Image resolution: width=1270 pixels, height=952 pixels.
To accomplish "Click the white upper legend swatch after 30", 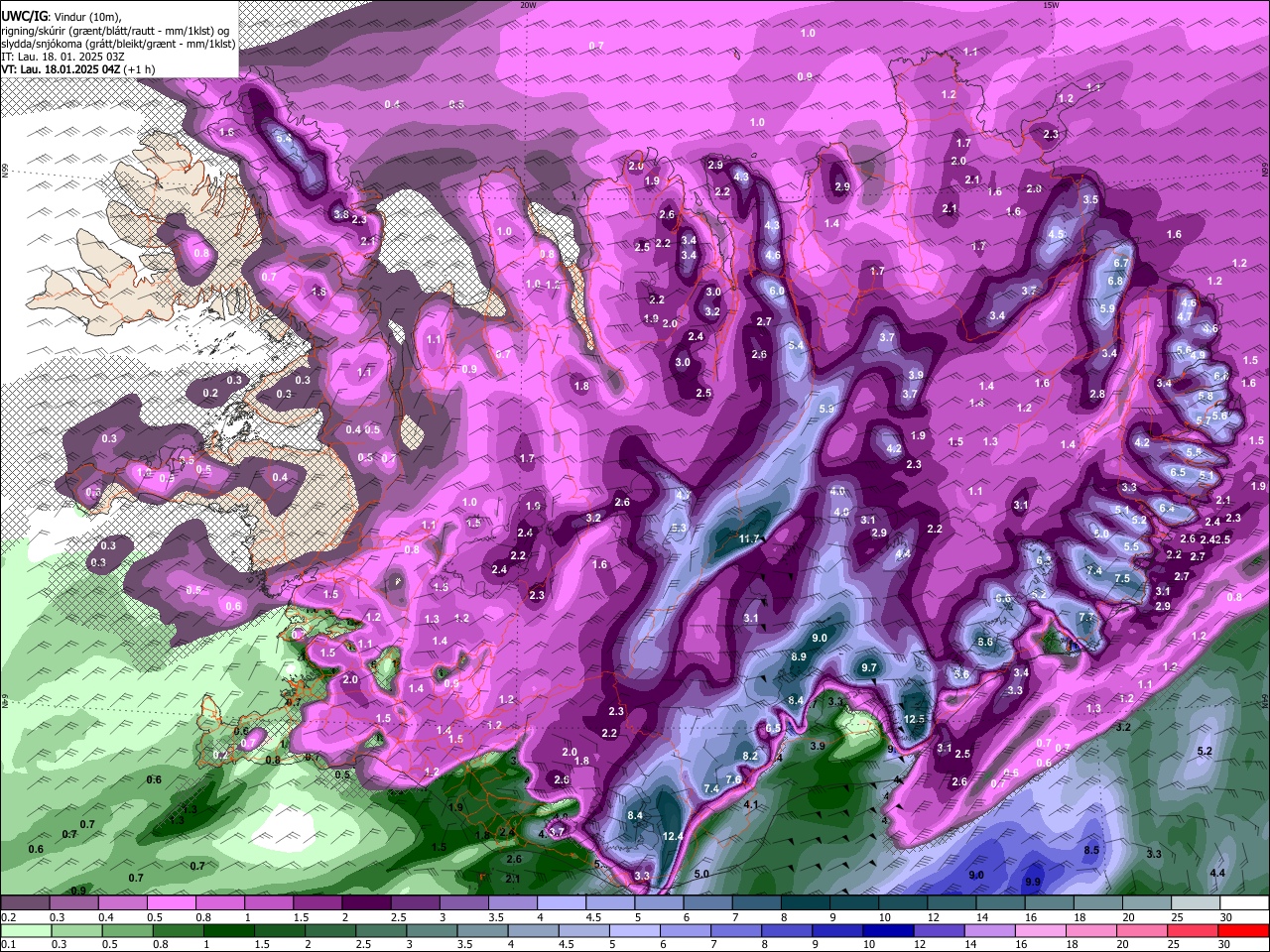I will 1244,903.
